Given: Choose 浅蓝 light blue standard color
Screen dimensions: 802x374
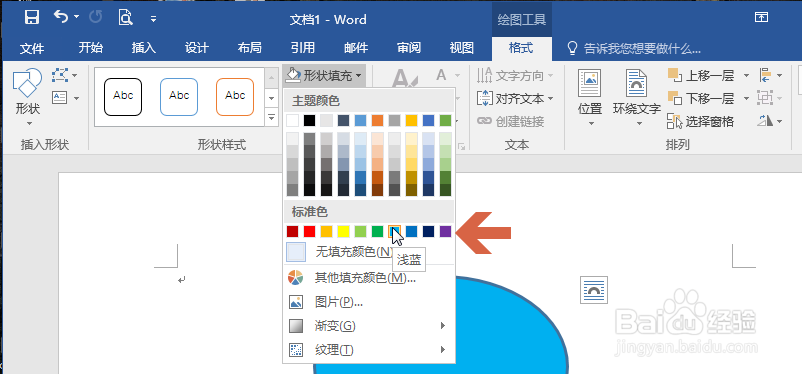Looking at the screenshot, I should click(x=394, y=231).
